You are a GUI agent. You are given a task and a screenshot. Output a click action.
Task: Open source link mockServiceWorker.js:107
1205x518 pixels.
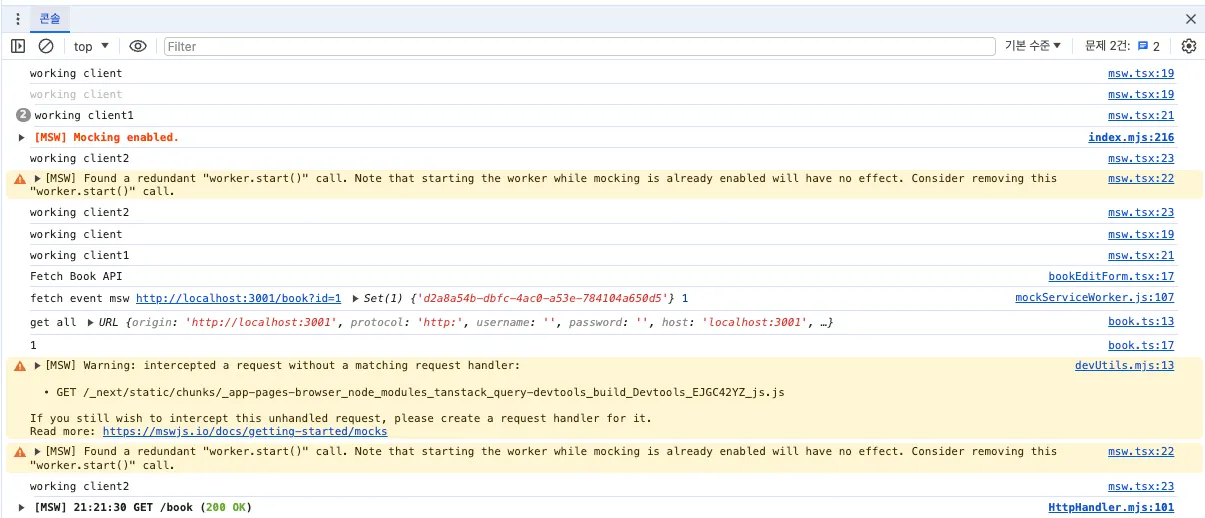click(1095, 298)
